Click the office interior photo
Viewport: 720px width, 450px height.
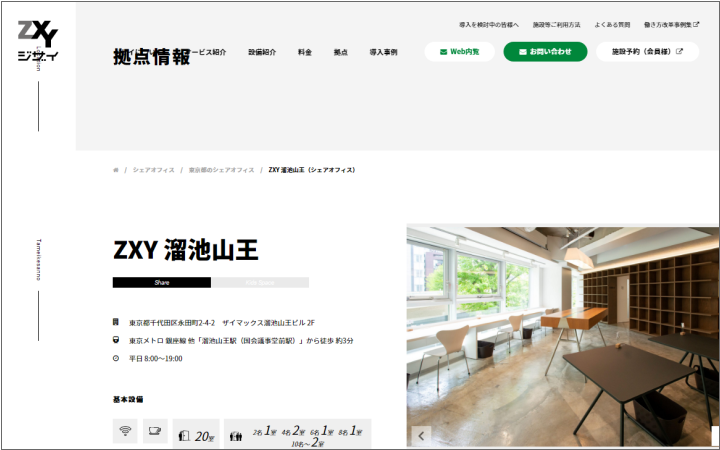(x=563, y=337)
